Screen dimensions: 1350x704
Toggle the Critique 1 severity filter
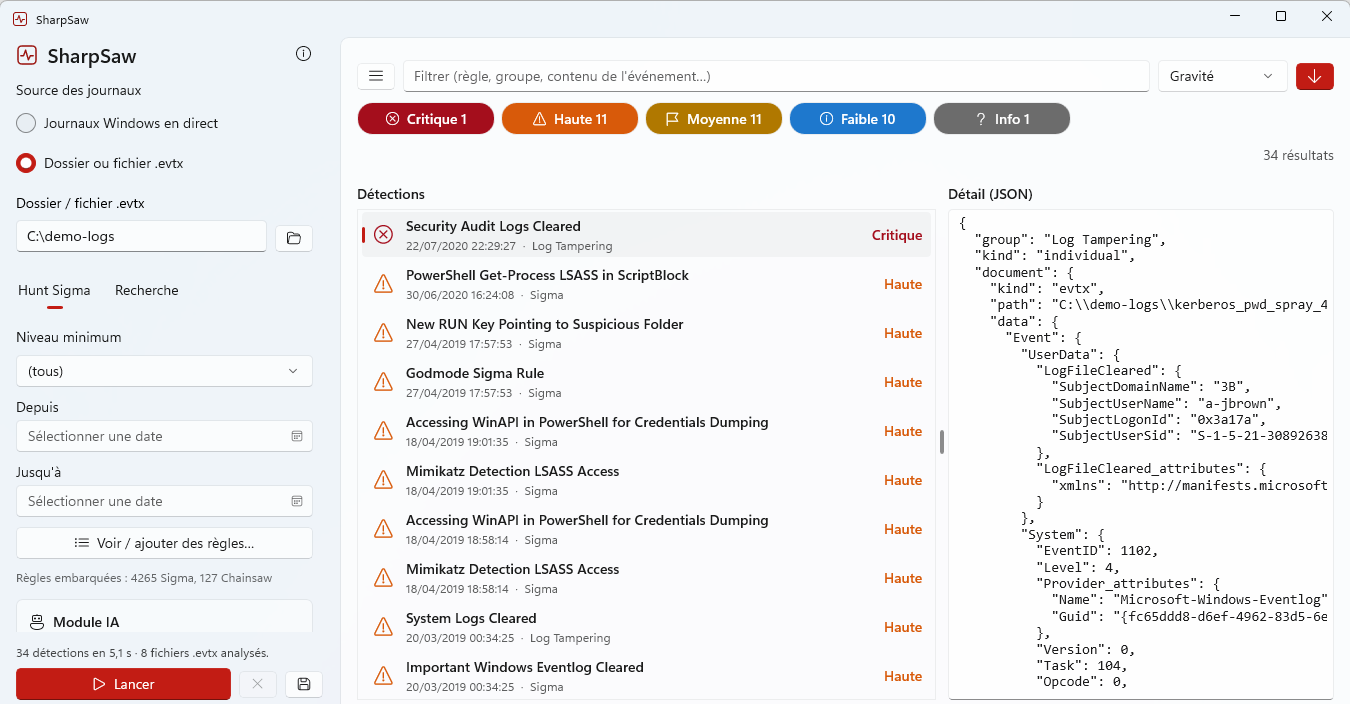point(426,119)
